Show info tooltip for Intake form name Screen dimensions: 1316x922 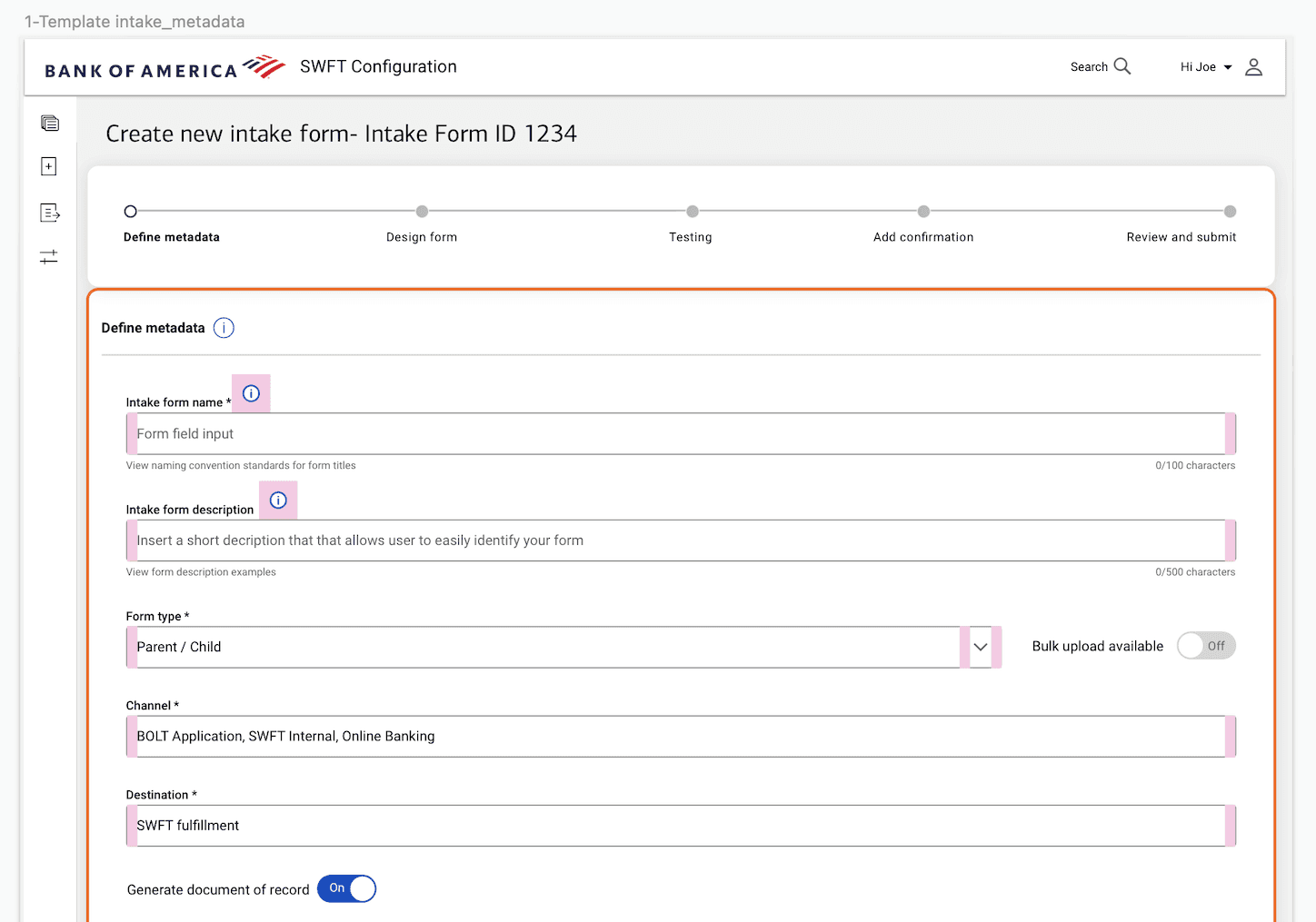pos(252,393)
